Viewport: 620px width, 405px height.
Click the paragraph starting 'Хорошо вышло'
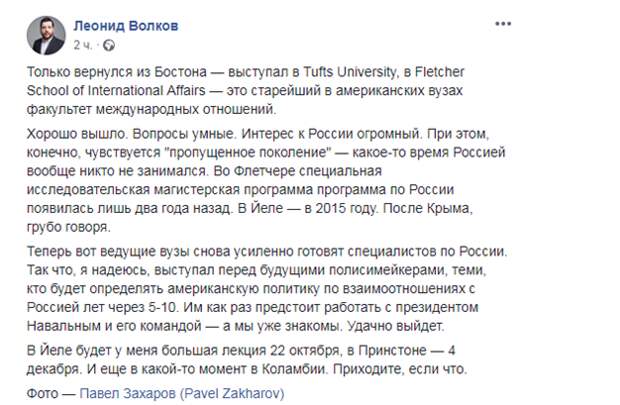point(266,180)
